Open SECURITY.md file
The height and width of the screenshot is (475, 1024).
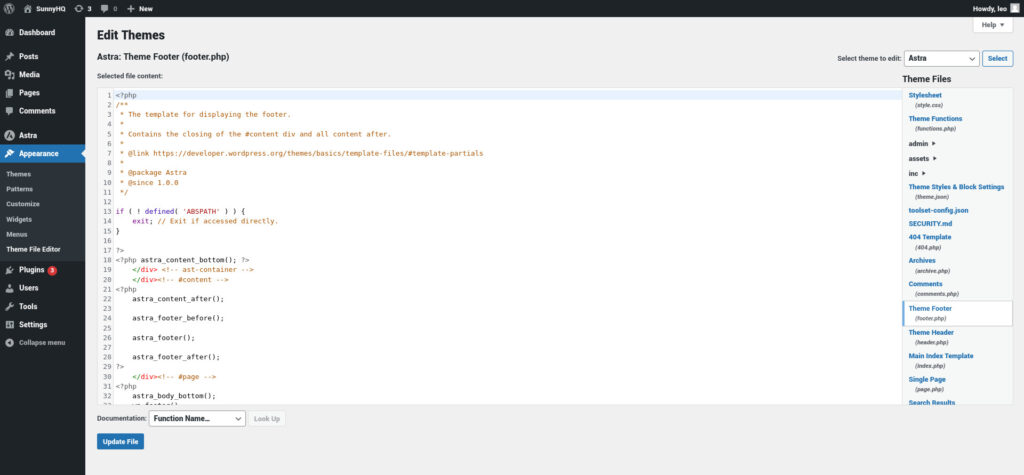pyautogui.click(x=930, y=223)
